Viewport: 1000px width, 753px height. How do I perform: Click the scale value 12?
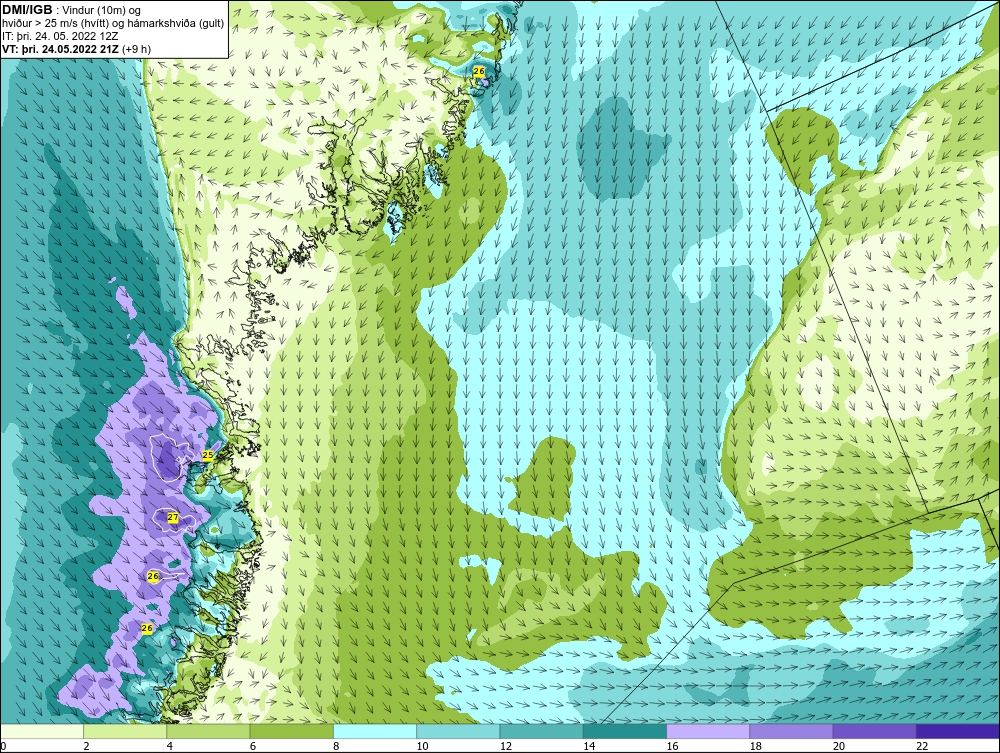coord(506,747)
